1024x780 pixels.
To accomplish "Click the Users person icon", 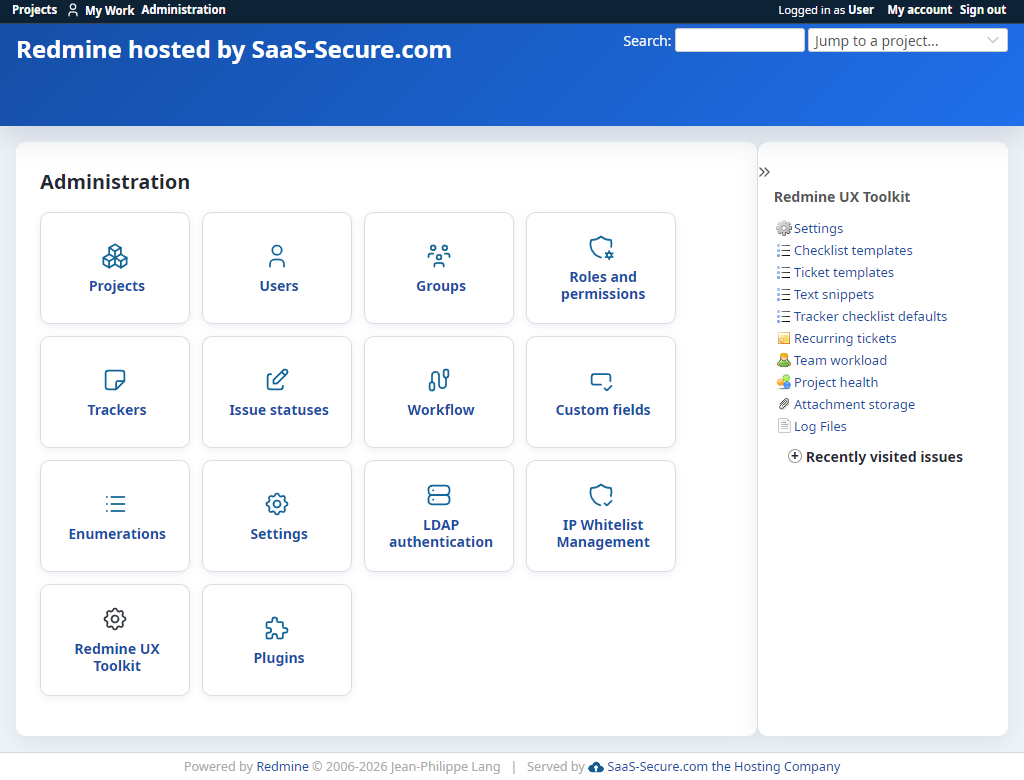I will coord(277,256).
